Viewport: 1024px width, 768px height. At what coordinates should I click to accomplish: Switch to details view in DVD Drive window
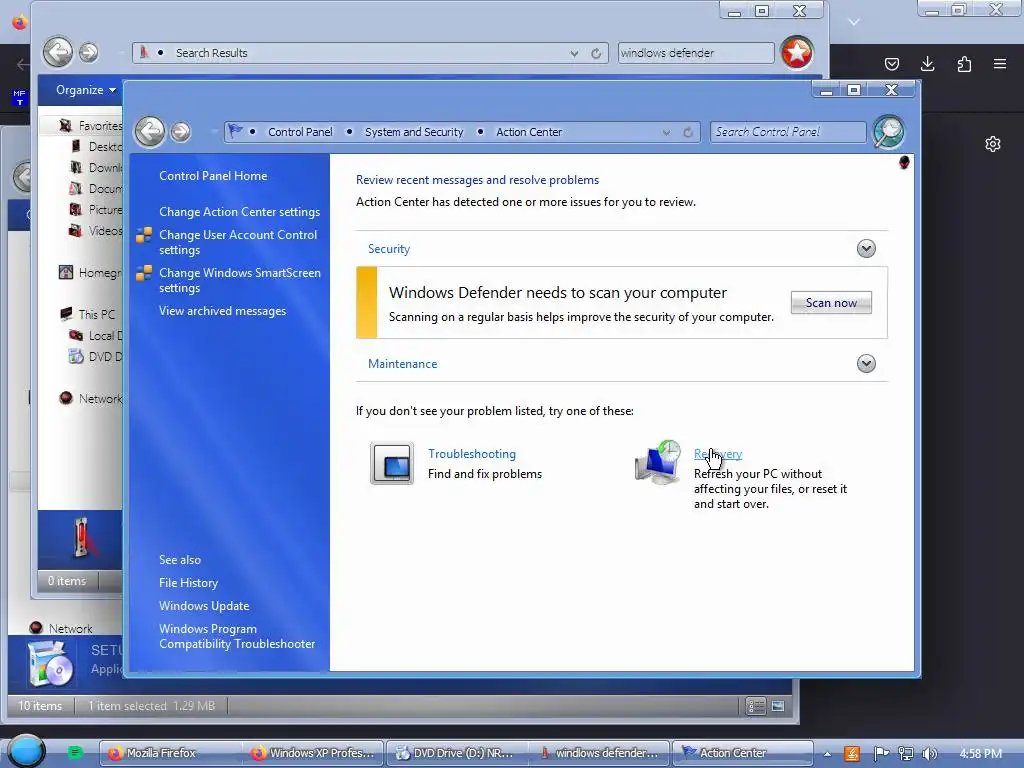(756, 706)
